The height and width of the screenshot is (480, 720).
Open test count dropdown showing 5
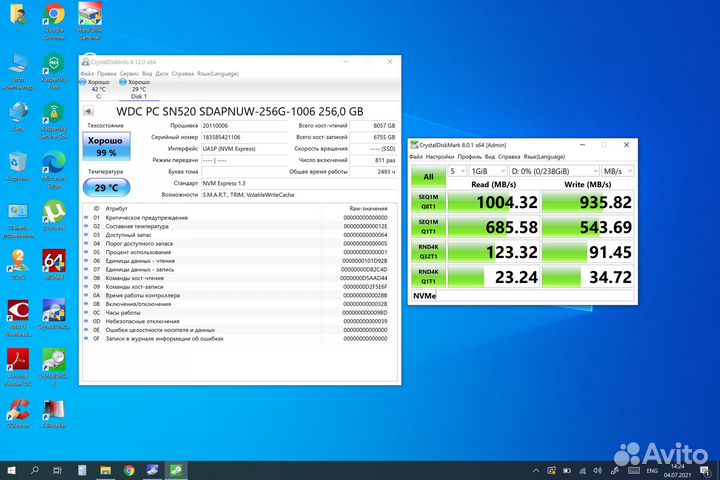(x=457, y=171)
